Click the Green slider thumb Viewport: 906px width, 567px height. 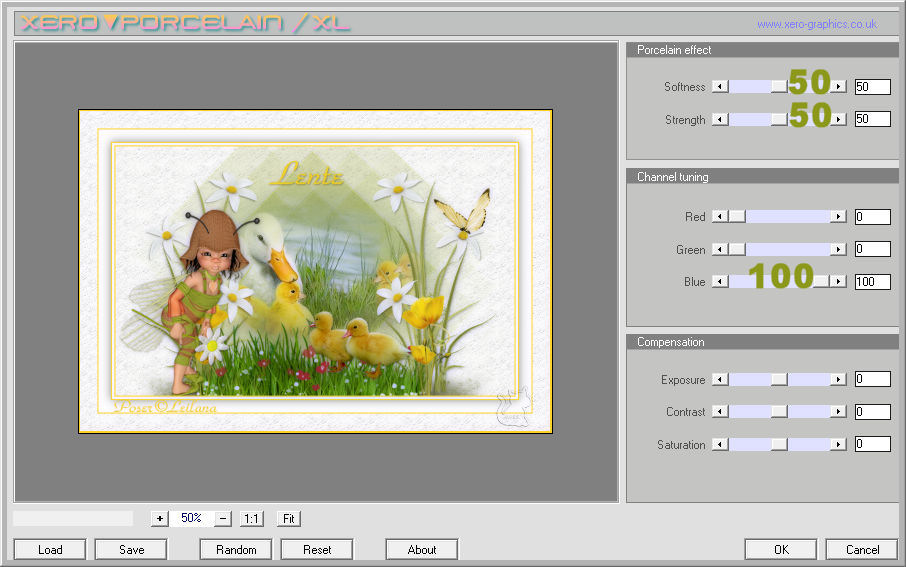click(x=737, y=249)
